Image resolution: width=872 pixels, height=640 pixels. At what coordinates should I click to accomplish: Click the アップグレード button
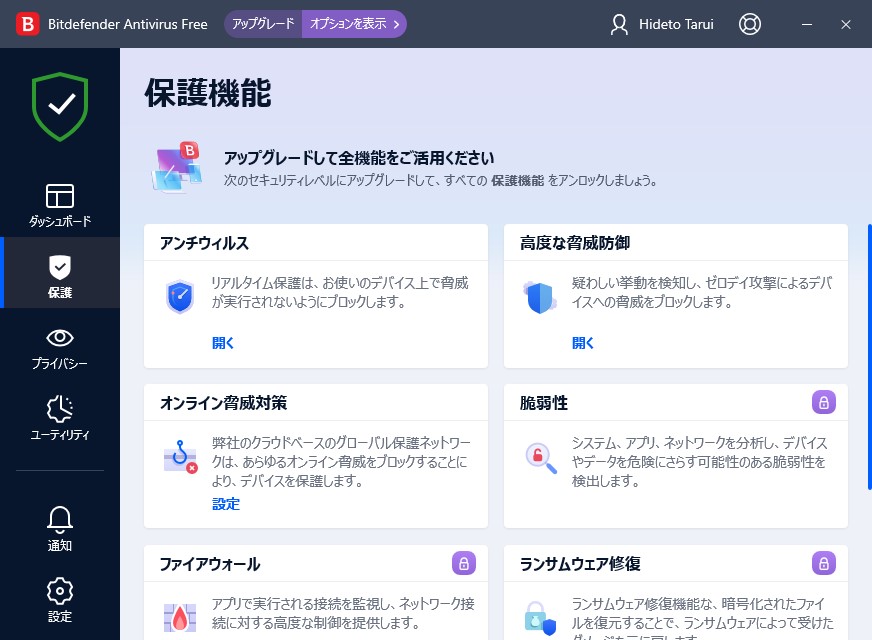click(262, 23)
